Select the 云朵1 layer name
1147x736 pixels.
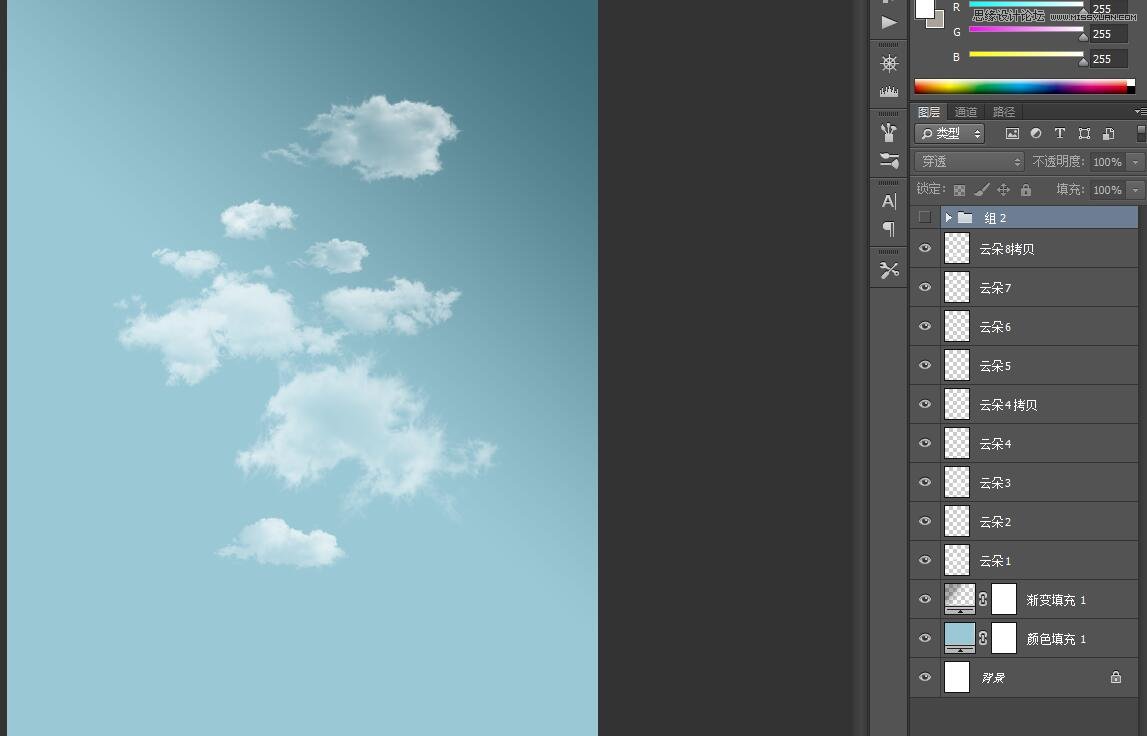[995, 560]
